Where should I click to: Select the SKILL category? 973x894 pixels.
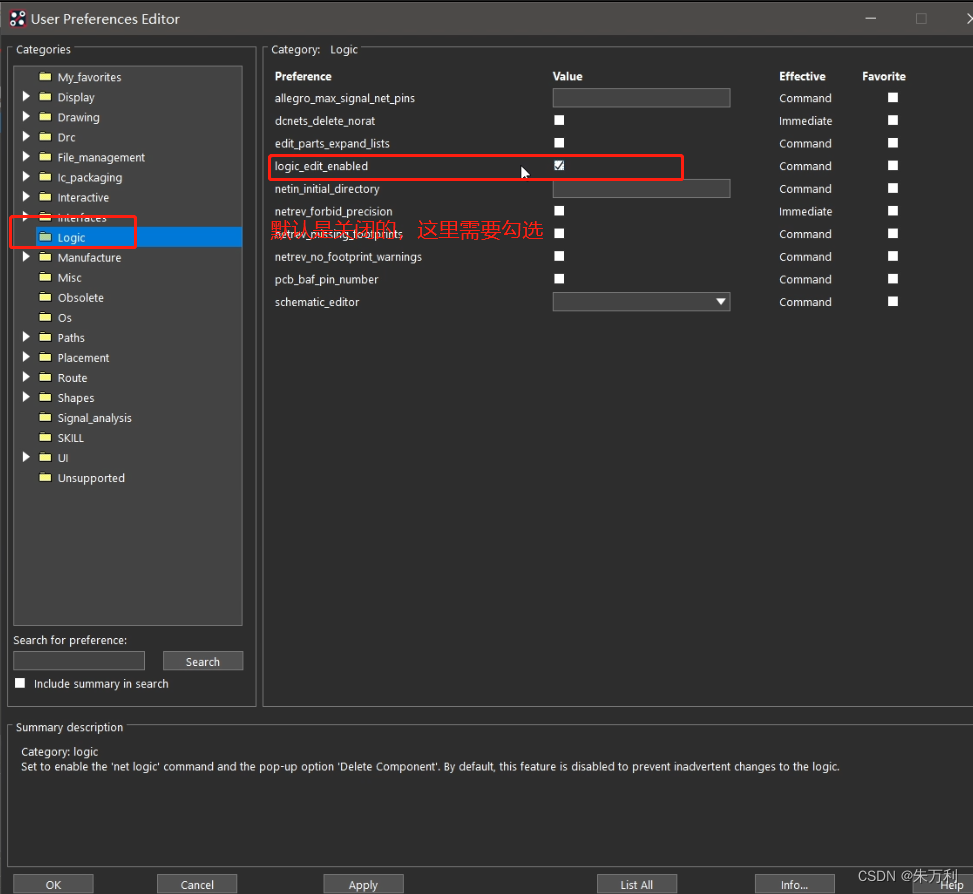[71, 438]
